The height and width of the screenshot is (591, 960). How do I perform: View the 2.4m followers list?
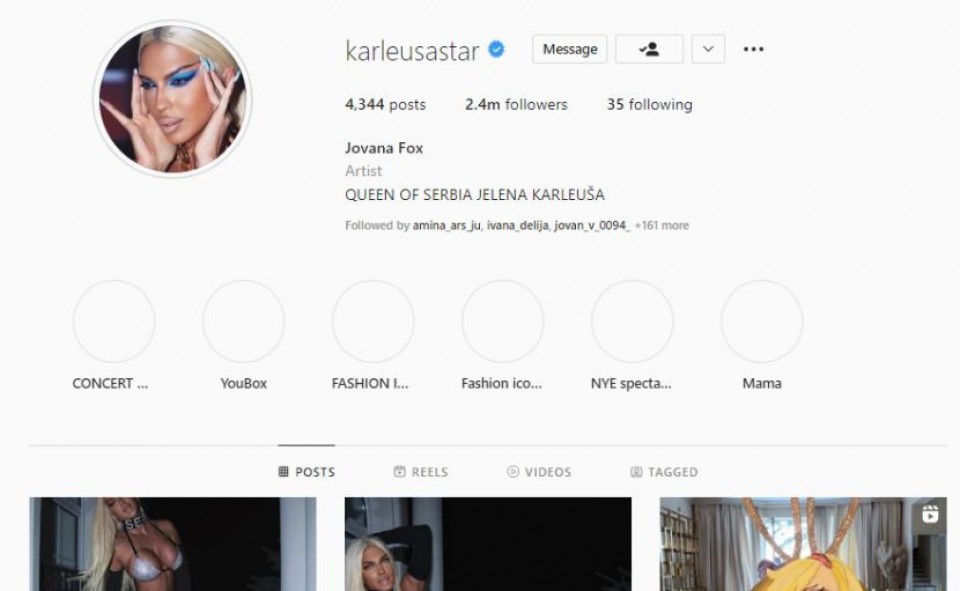(516, 105)
